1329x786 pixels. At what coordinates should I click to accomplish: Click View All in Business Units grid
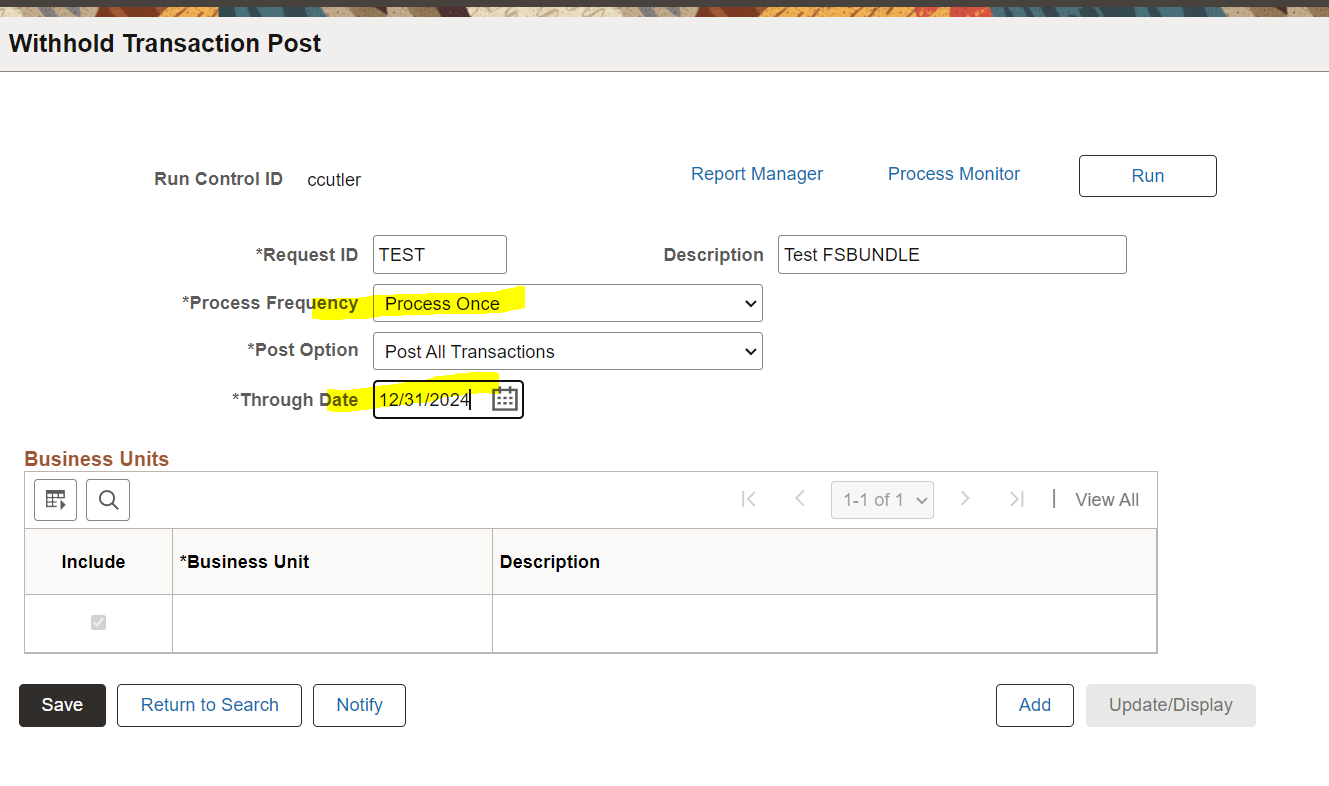[1106, 500]
